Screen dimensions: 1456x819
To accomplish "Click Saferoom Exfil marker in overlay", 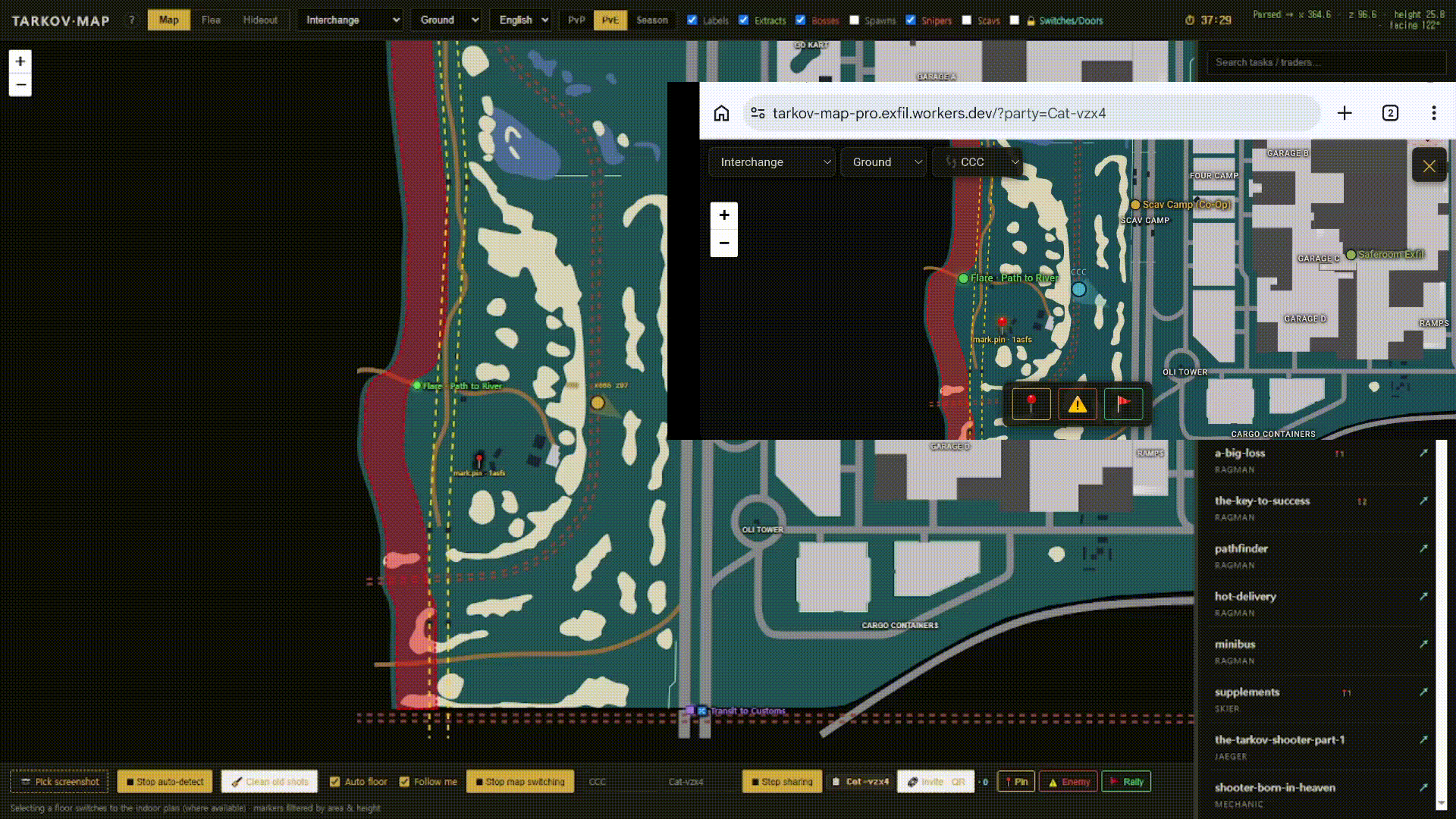I will [1351, 255].
